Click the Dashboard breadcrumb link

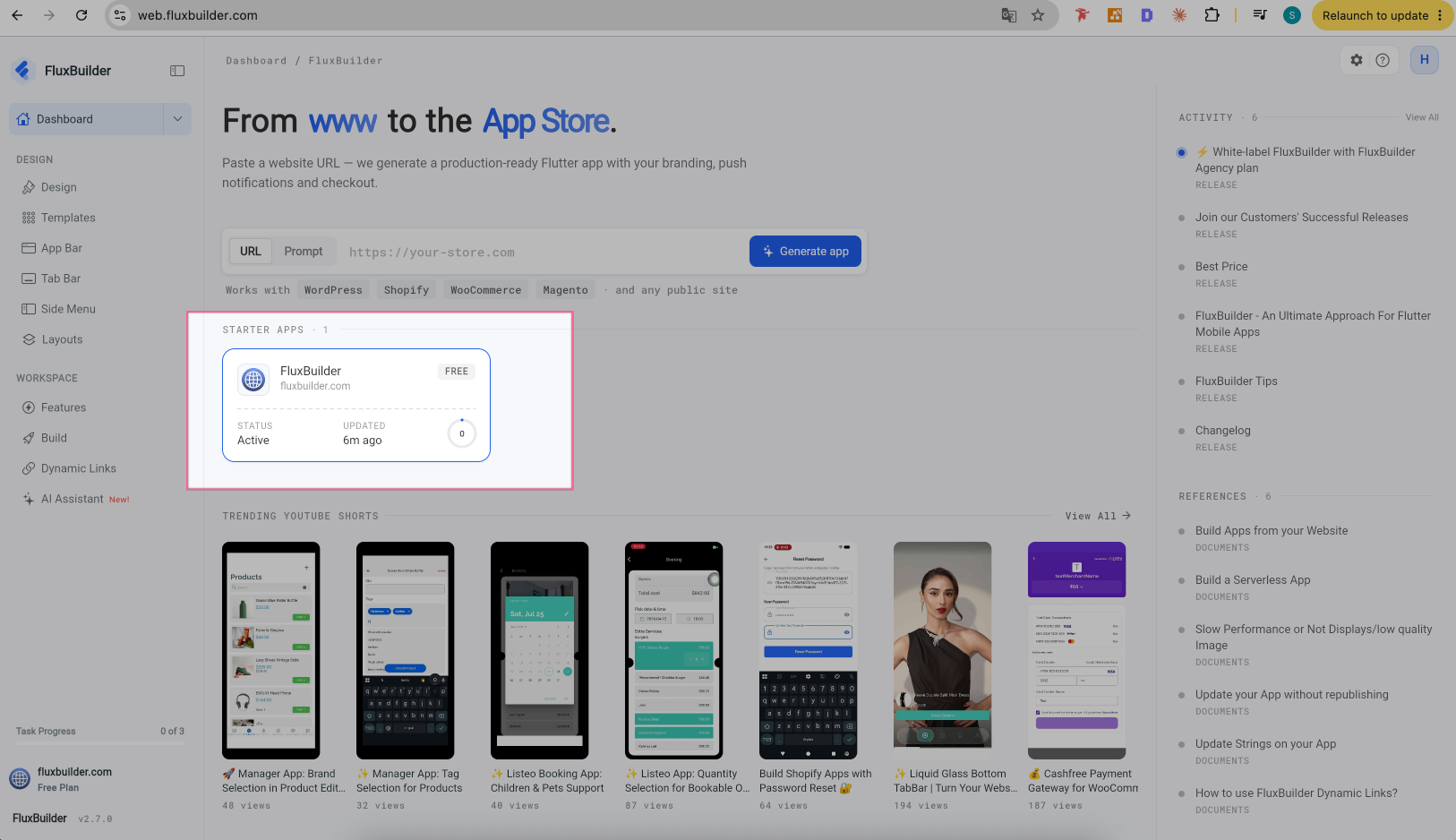(x=256, y=61)
